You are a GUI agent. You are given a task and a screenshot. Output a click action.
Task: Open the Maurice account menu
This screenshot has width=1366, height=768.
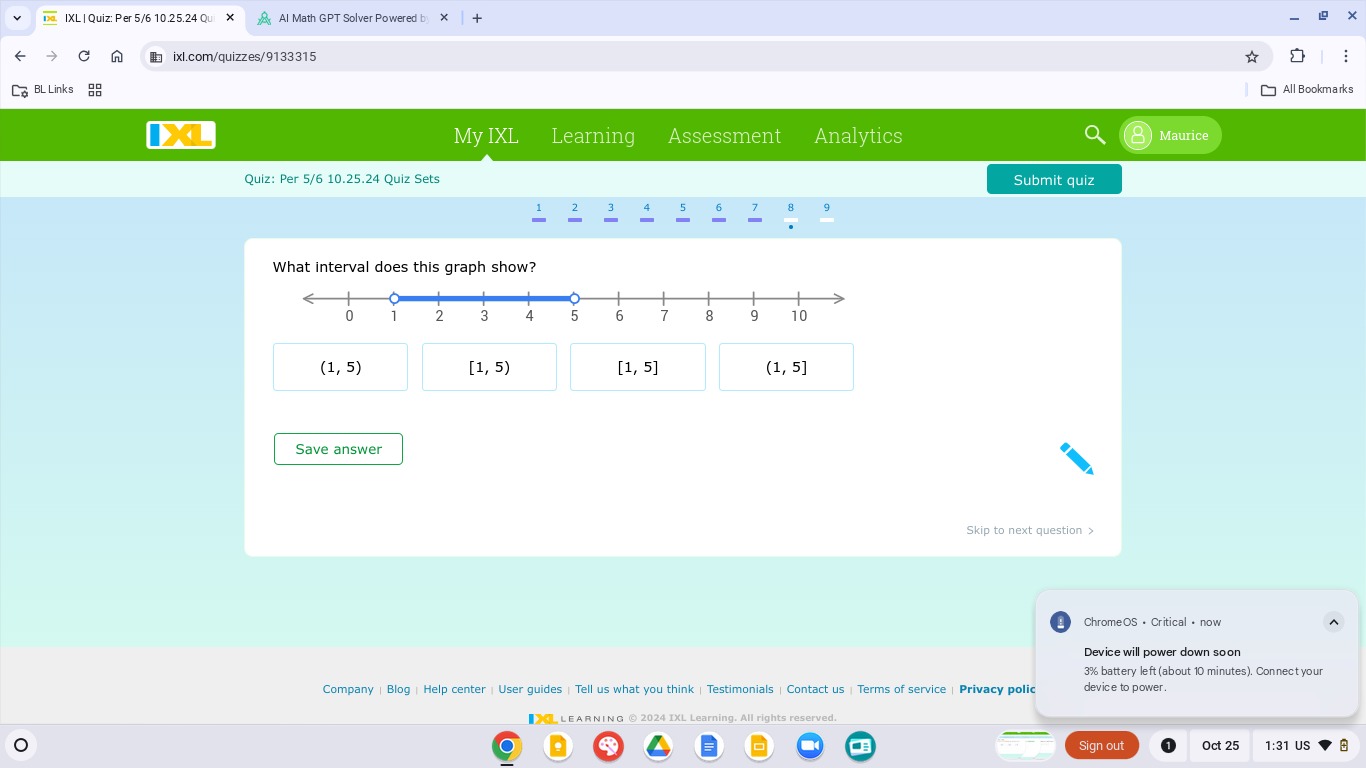[1170, 135]
